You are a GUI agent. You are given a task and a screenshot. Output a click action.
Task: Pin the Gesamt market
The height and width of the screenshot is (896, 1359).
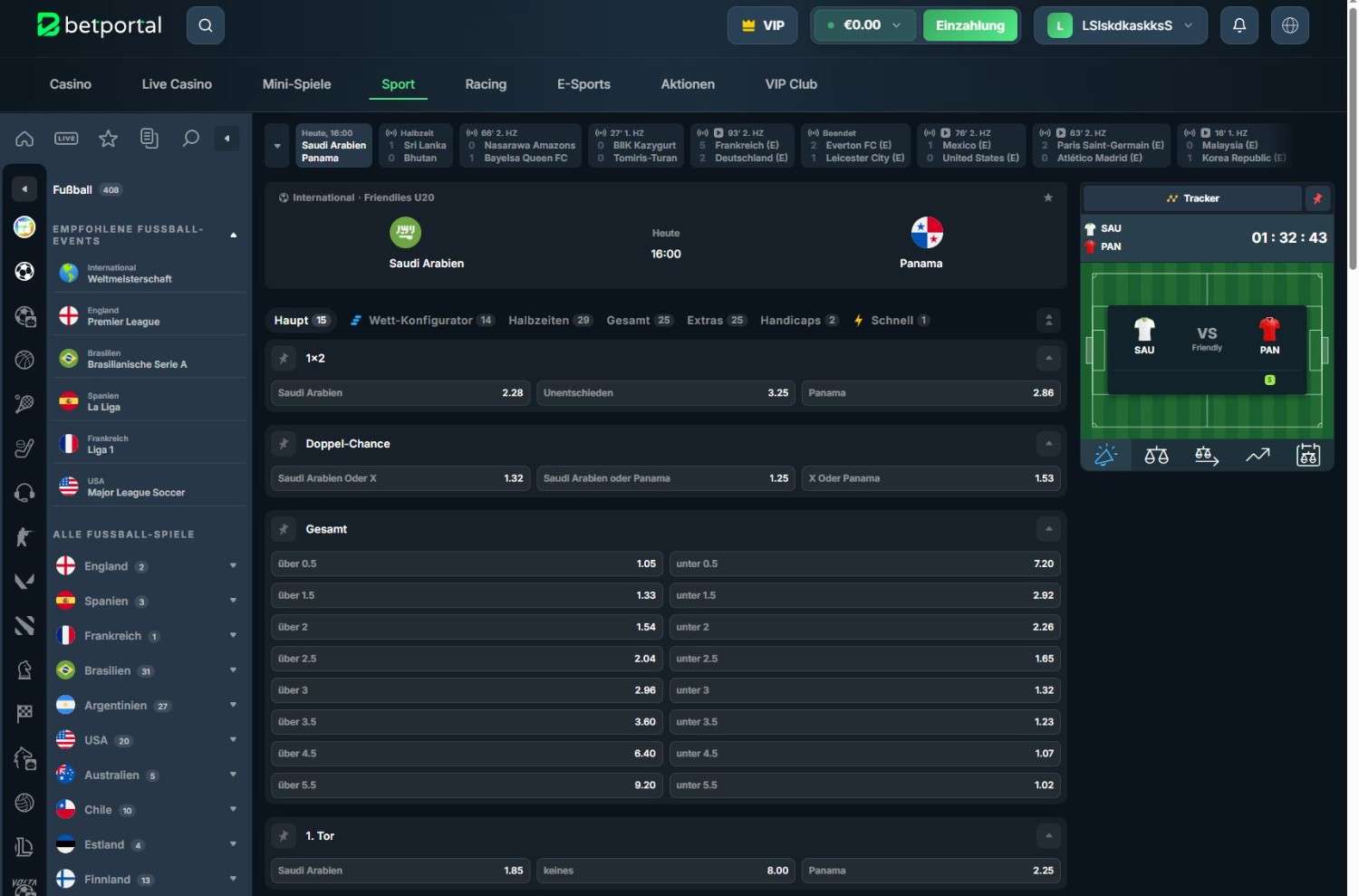tap(284, 529)
